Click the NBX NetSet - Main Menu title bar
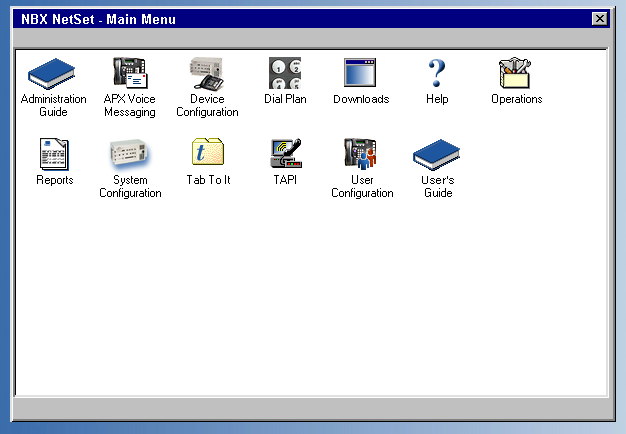This screenshot has width=626, height=434. tap(300, 19)
